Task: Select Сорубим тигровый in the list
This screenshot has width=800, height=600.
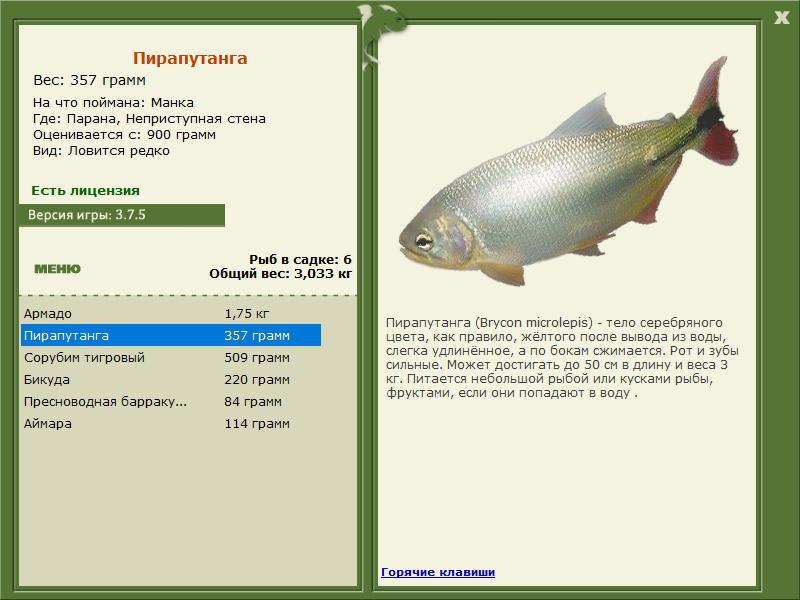Action: (171, 357)
